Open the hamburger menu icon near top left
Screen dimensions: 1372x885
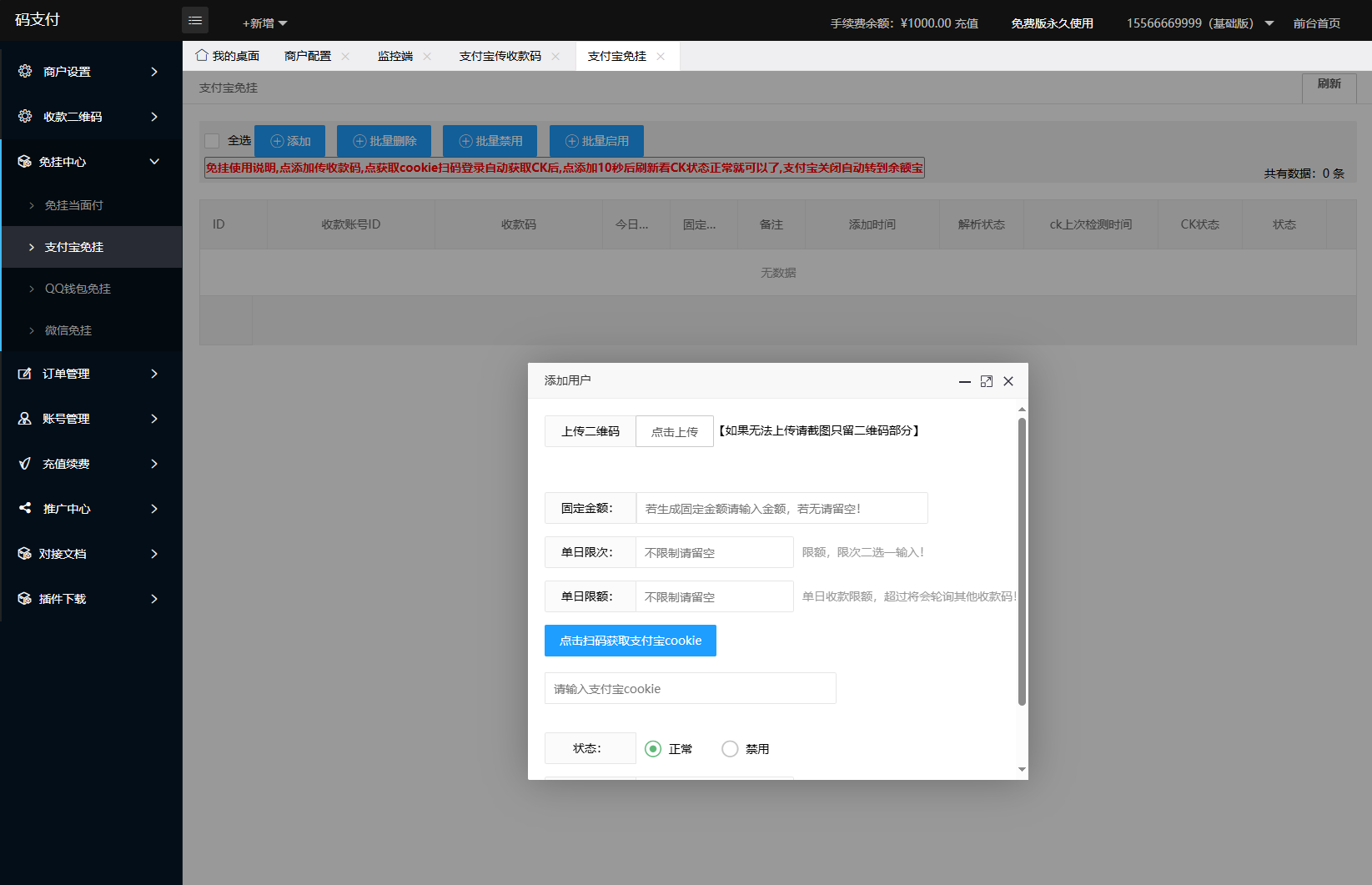[x=195, y=19]
